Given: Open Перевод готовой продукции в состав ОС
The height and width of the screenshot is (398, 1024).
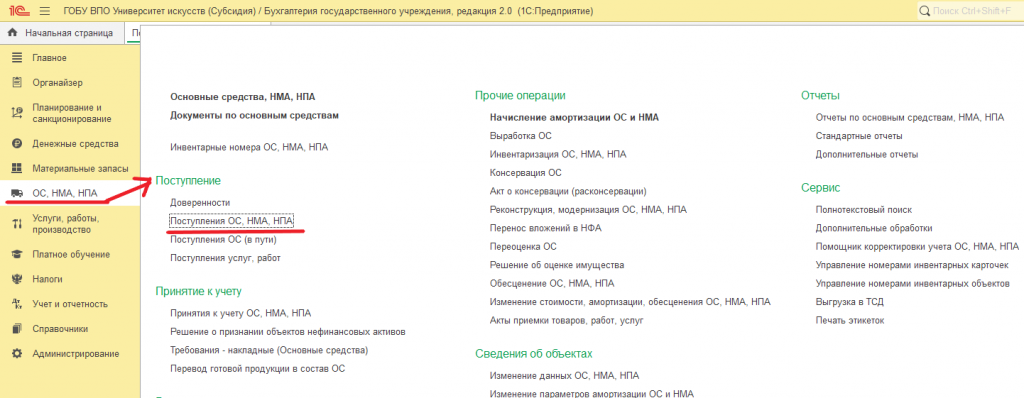Looking at the screenshot, I should pyautogui.click(x=257, y=369).
